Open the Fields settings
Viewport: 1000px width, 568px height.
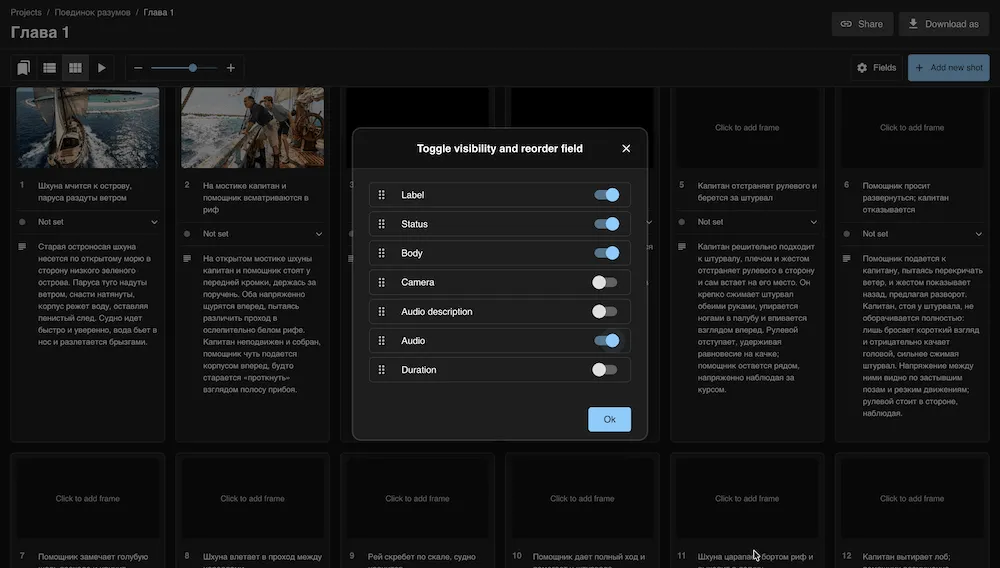click(876, 68)
